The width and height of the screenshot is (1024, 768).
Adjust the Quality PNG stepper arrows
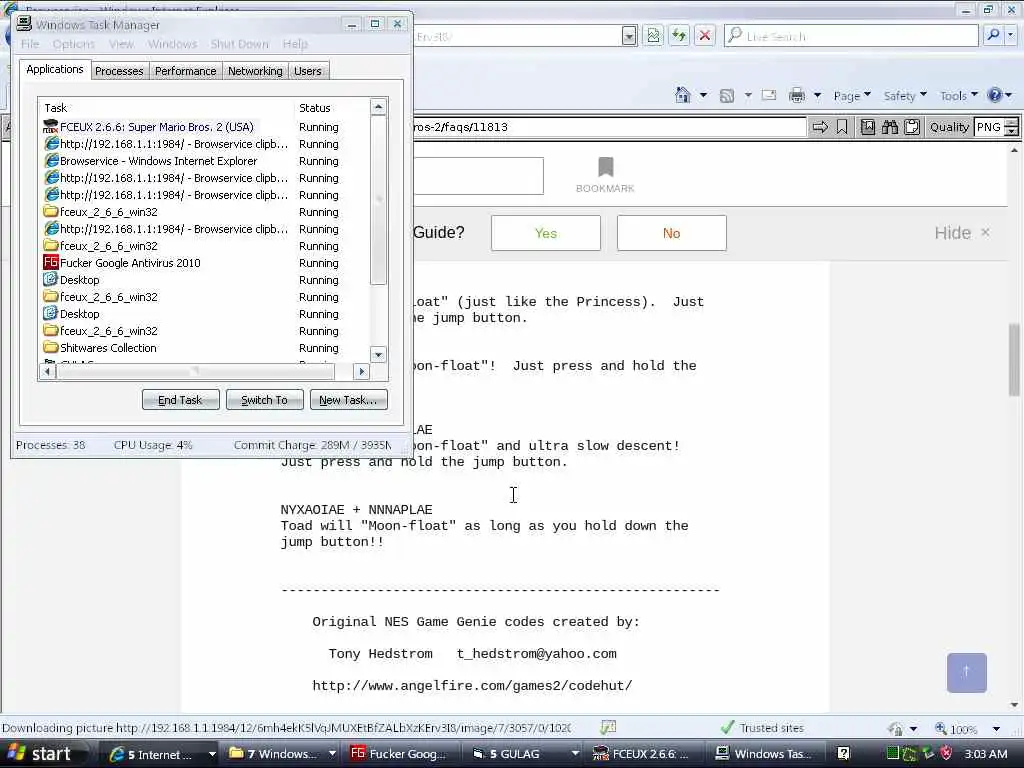[1011, 127]
